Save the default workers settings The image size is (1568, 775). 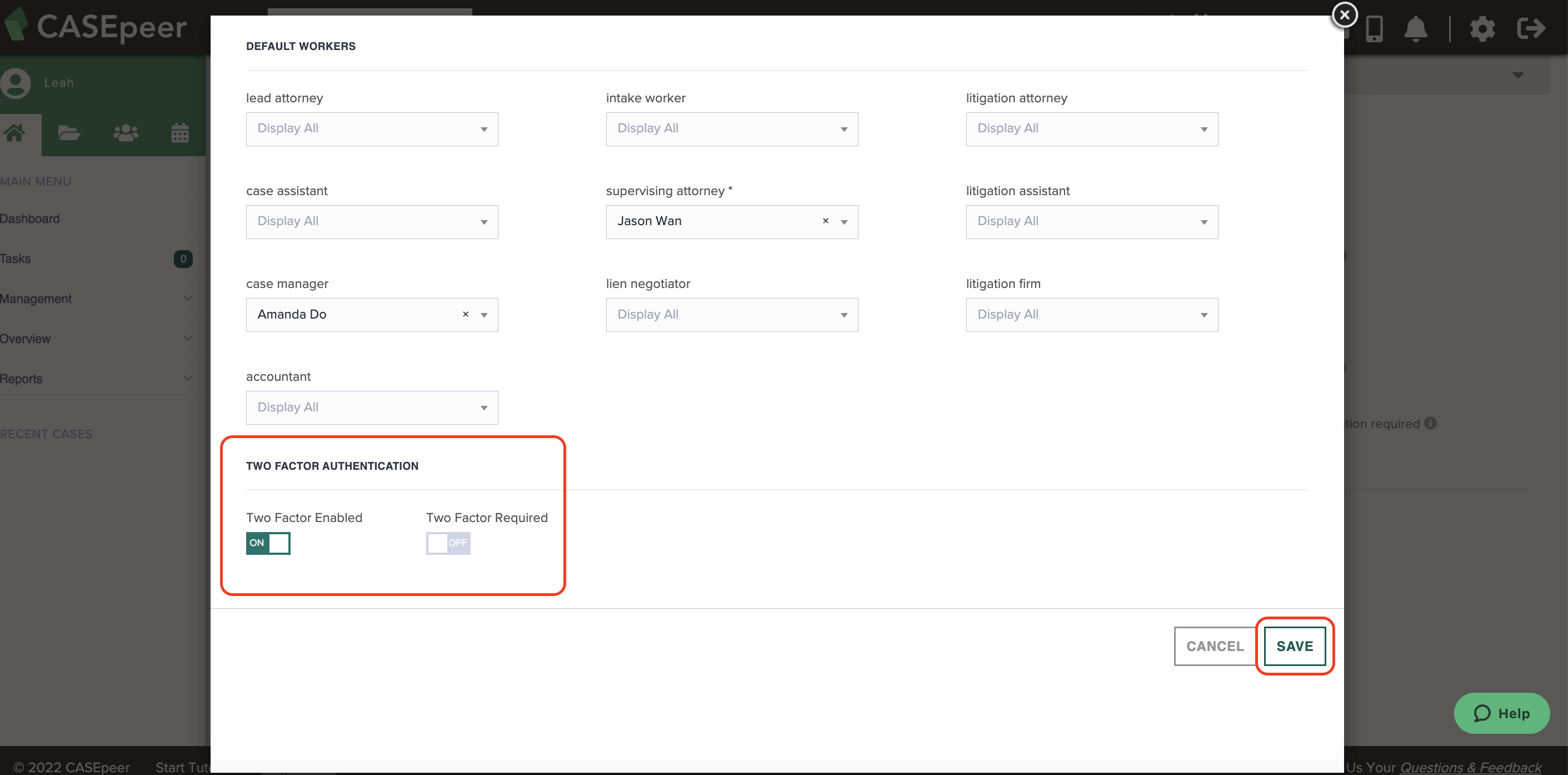(1294, 646)
